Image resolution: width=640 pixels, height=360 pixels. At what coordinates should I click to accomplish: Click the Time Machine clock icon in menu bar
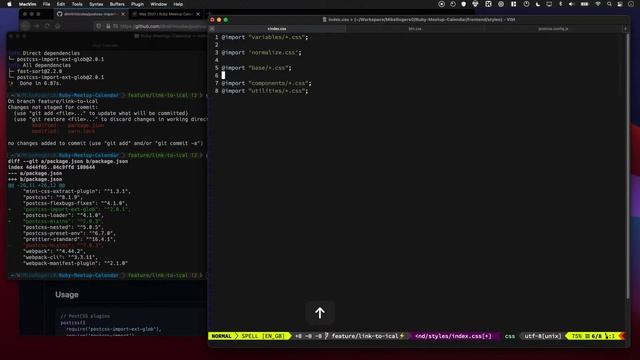coord(453,4)
